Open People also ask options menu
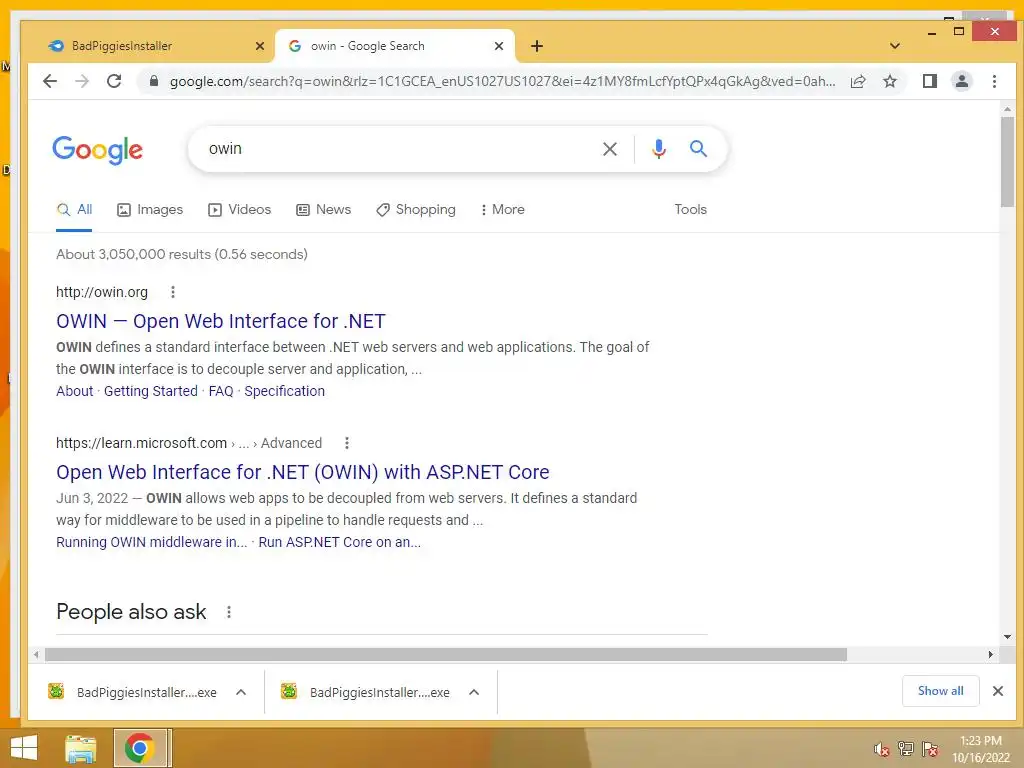 pyautogui.click(x=229, y=612)
